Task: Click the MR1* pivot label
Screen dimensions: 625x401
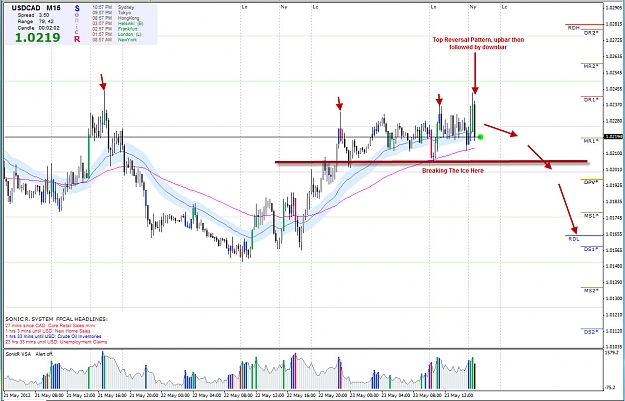Action: coord(591,141)
